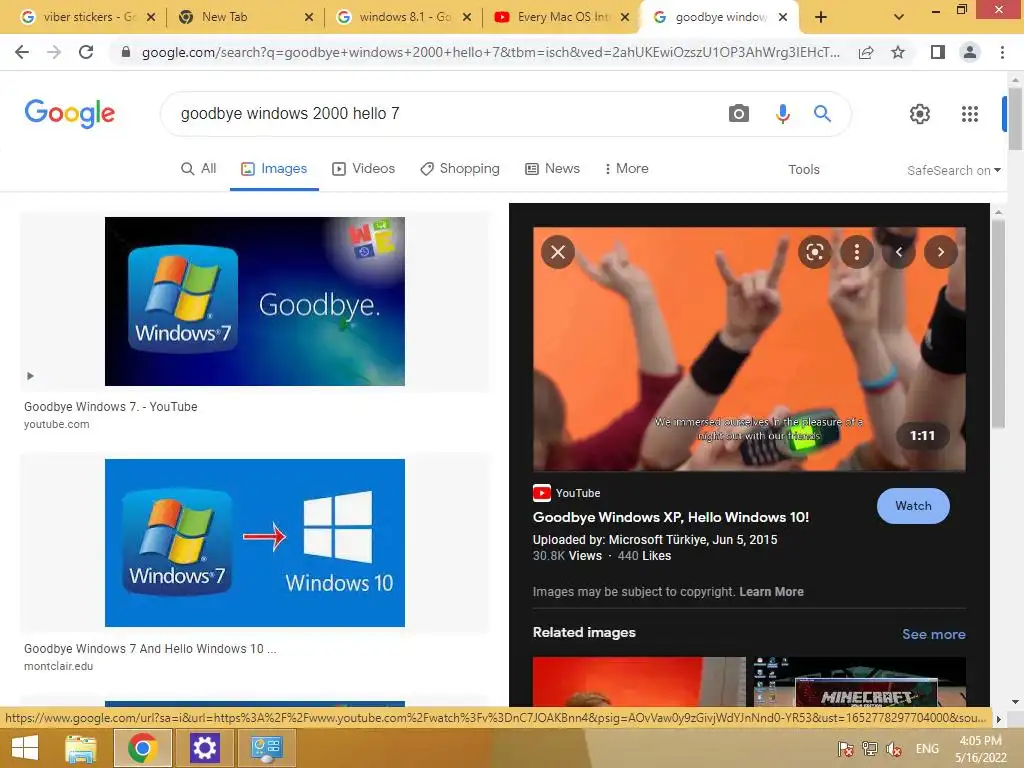Go back using the browser back arrow

click(x=22, y=52)
